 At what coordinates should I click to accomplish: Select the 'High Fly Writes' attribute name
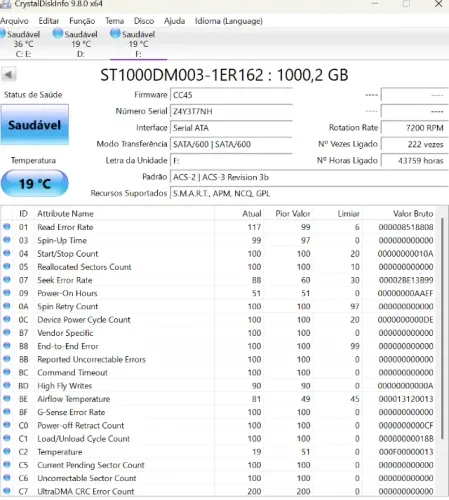pyautogui.click(x=65, y=386)
